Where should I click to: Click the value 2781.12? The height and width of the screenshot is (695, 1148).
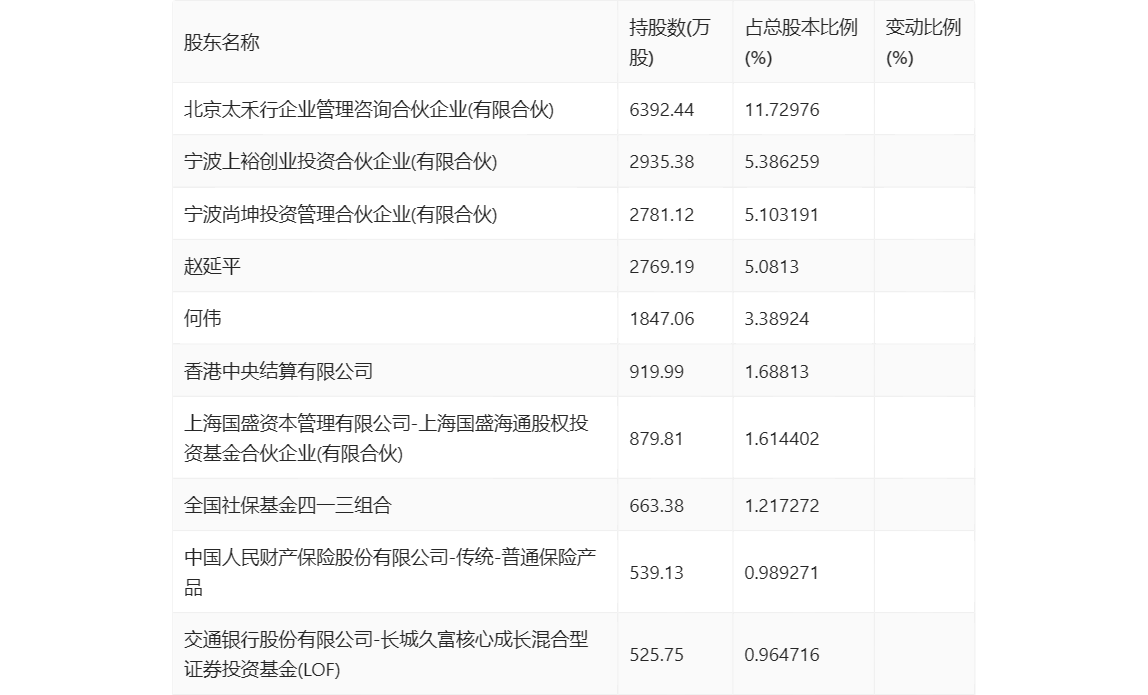tap(661, 215)
